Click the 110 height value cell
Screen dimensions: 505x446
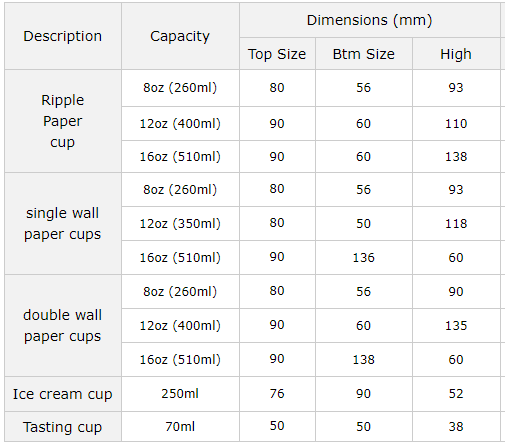point(456,123)
